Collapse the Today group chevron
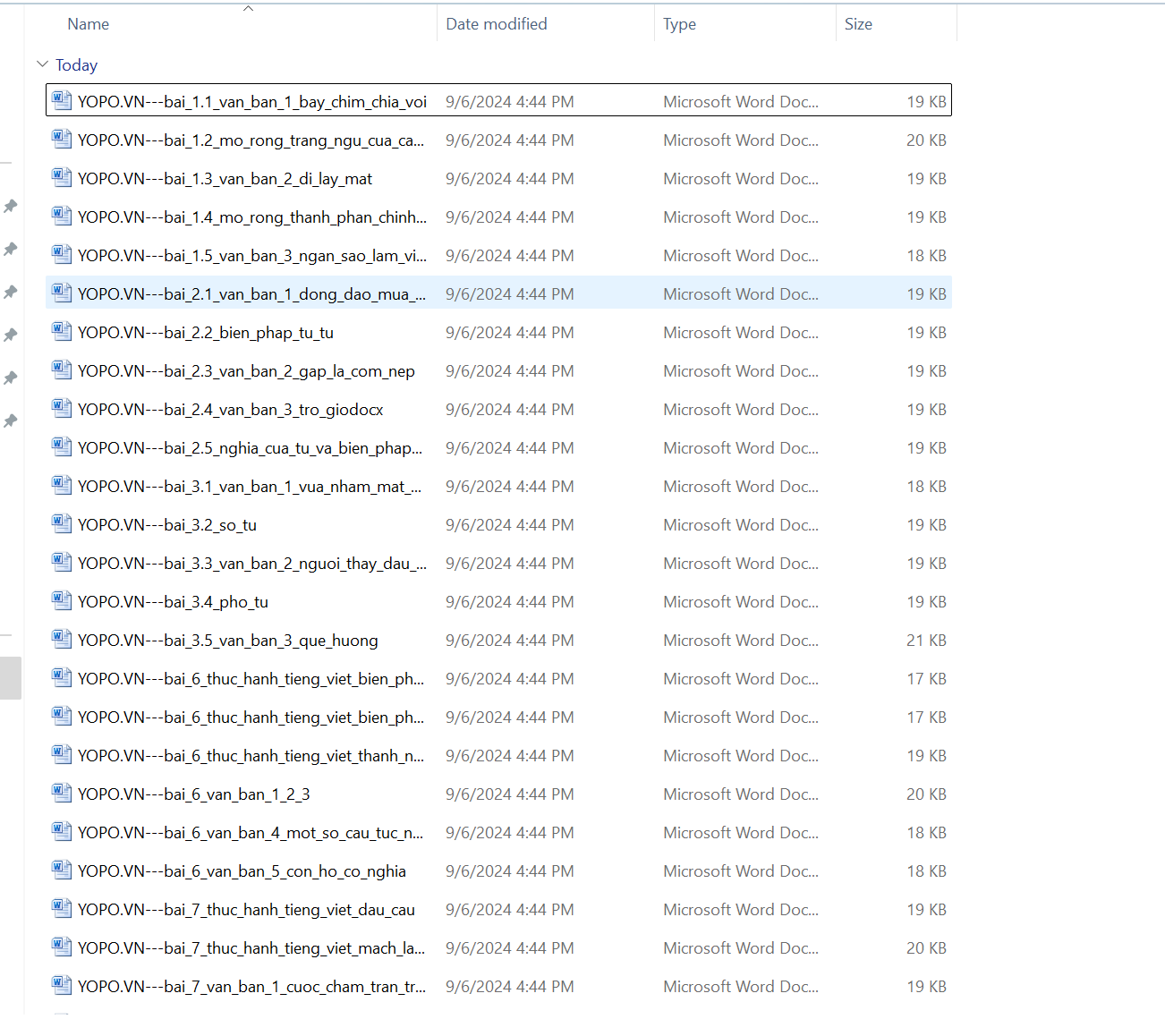Viewport: 1165px width, 1036px height. click(x=42, y=64)
